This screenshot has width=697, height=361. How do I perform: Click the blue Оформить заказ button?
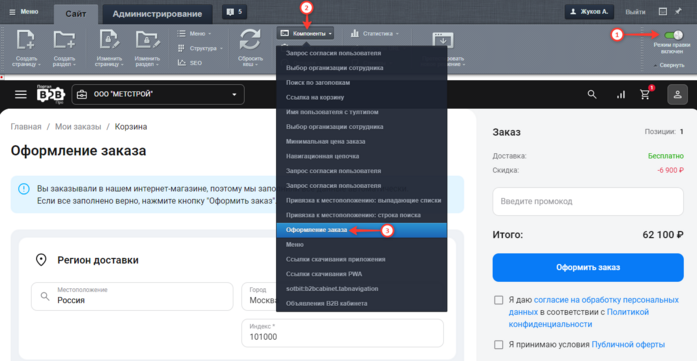pos(588,268)
